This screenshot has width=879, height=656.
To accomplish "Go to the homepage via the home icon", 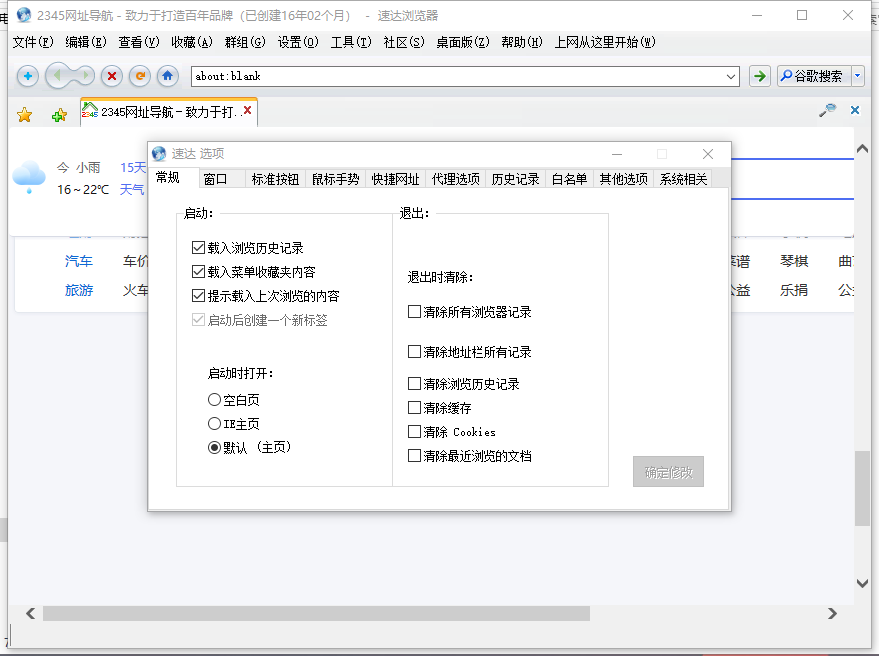I will (x=167, y=76).
